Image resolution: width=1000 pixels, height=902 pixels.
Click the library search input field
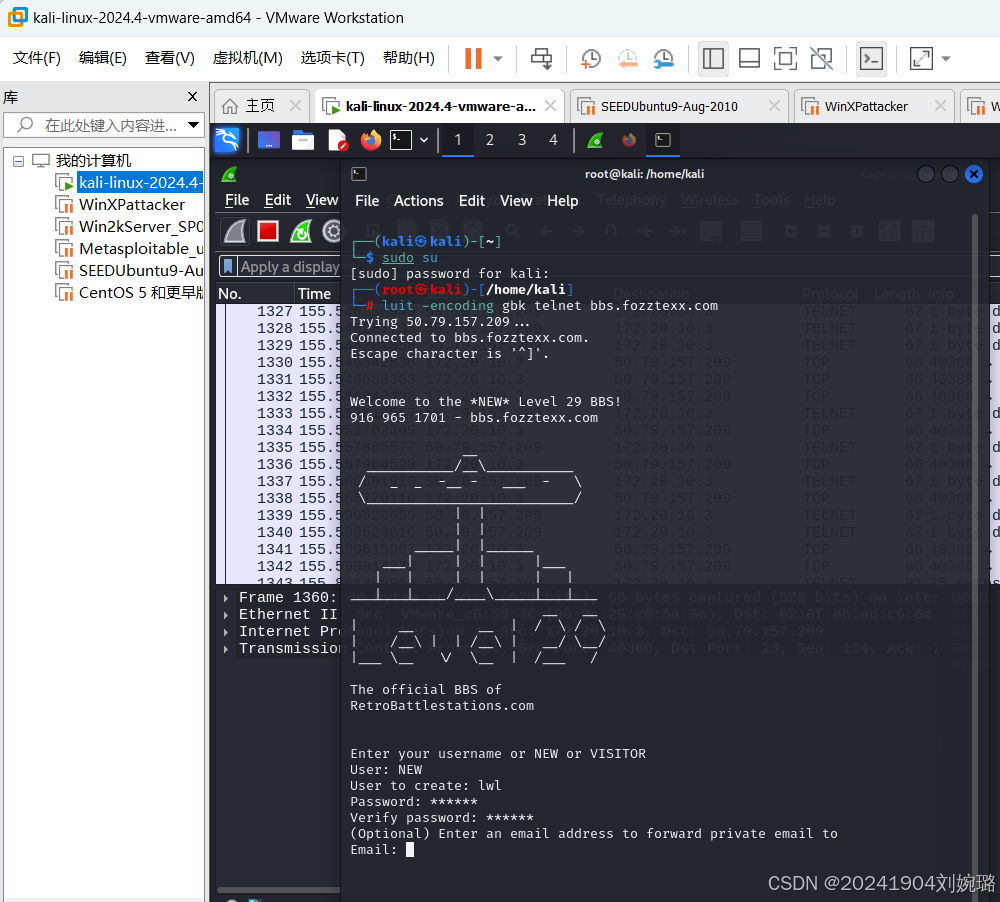coord(102,125)
